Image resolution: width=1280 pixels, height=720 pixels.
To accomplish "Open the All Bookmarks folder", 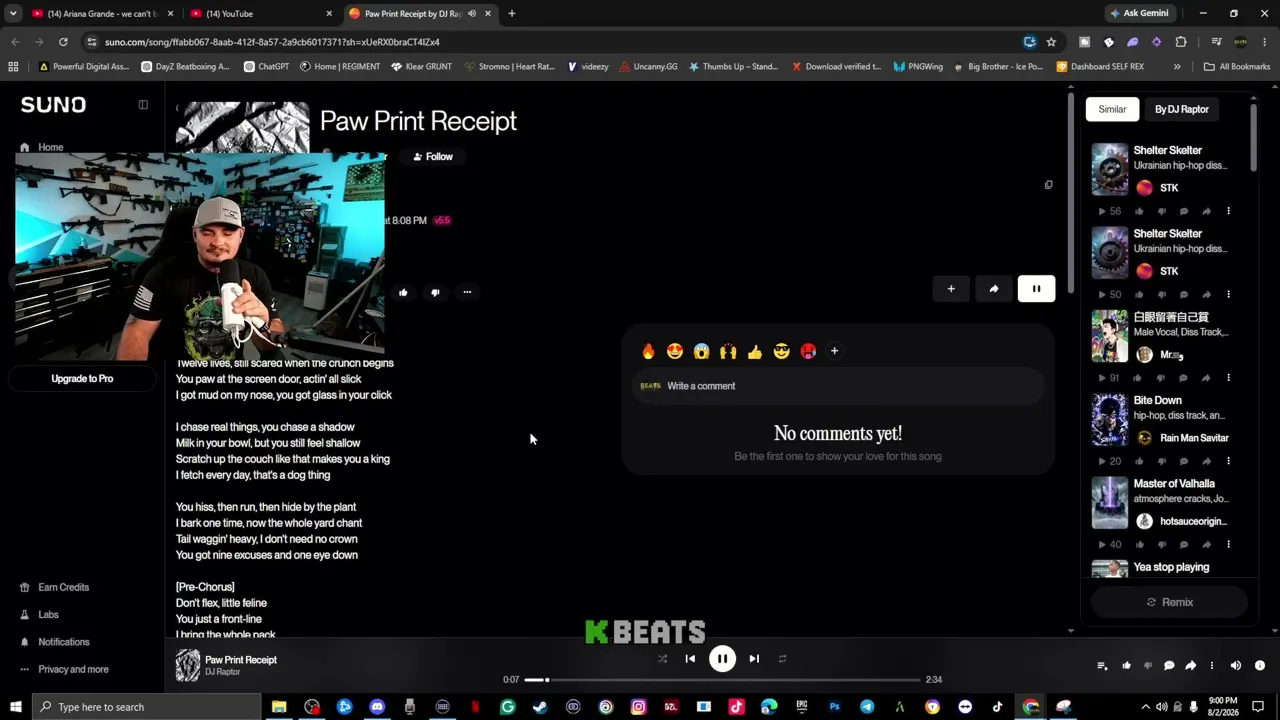I will (1237, 67).
